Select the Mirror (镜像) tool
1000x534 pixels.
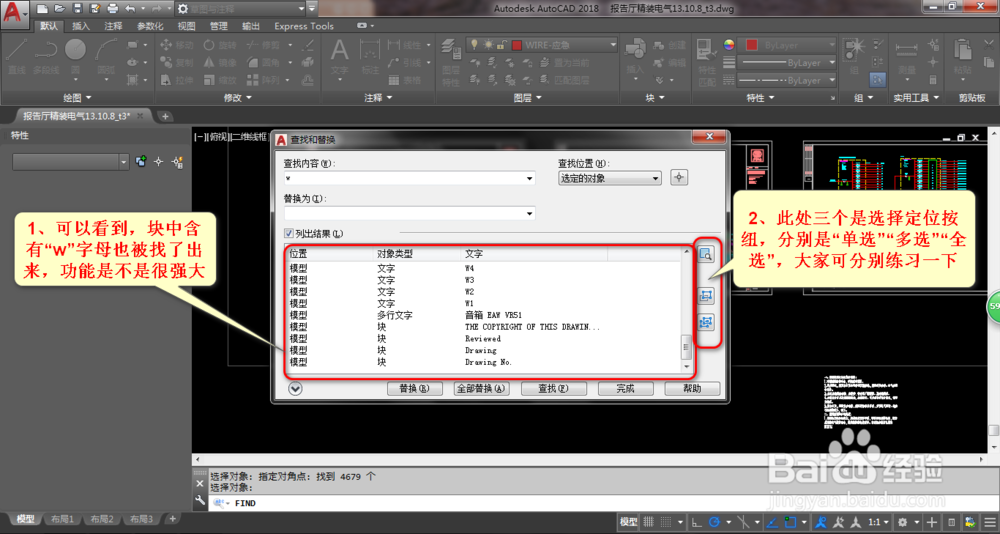click(219, 63)
